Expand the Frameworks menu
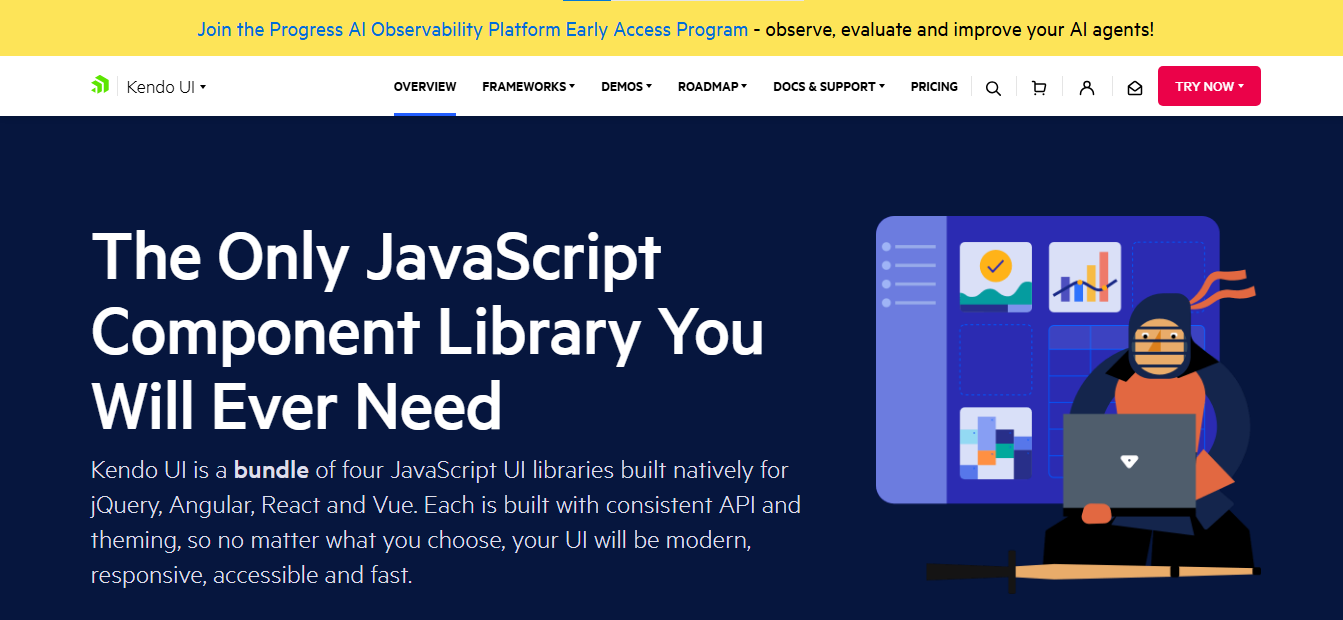Screen dimensions: 1343x620 coord(528,87)
